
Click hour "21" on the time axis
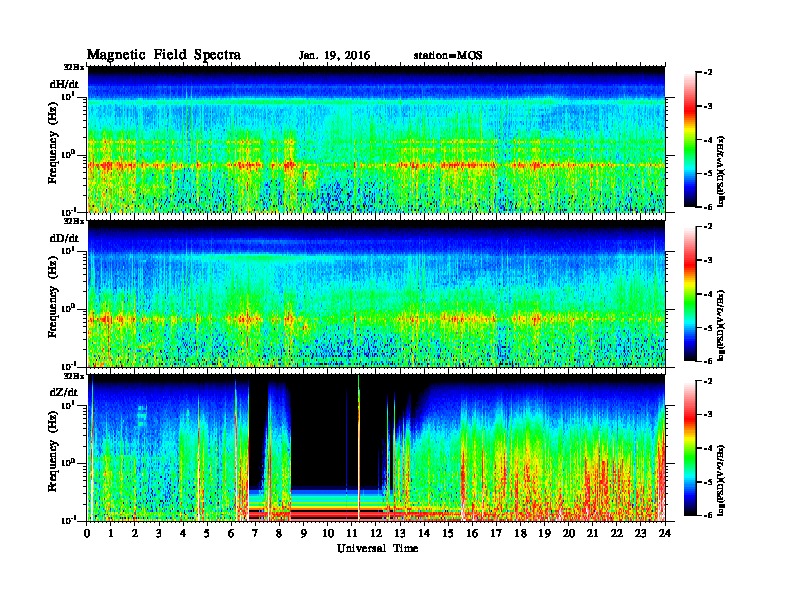(x=592, y=534)
